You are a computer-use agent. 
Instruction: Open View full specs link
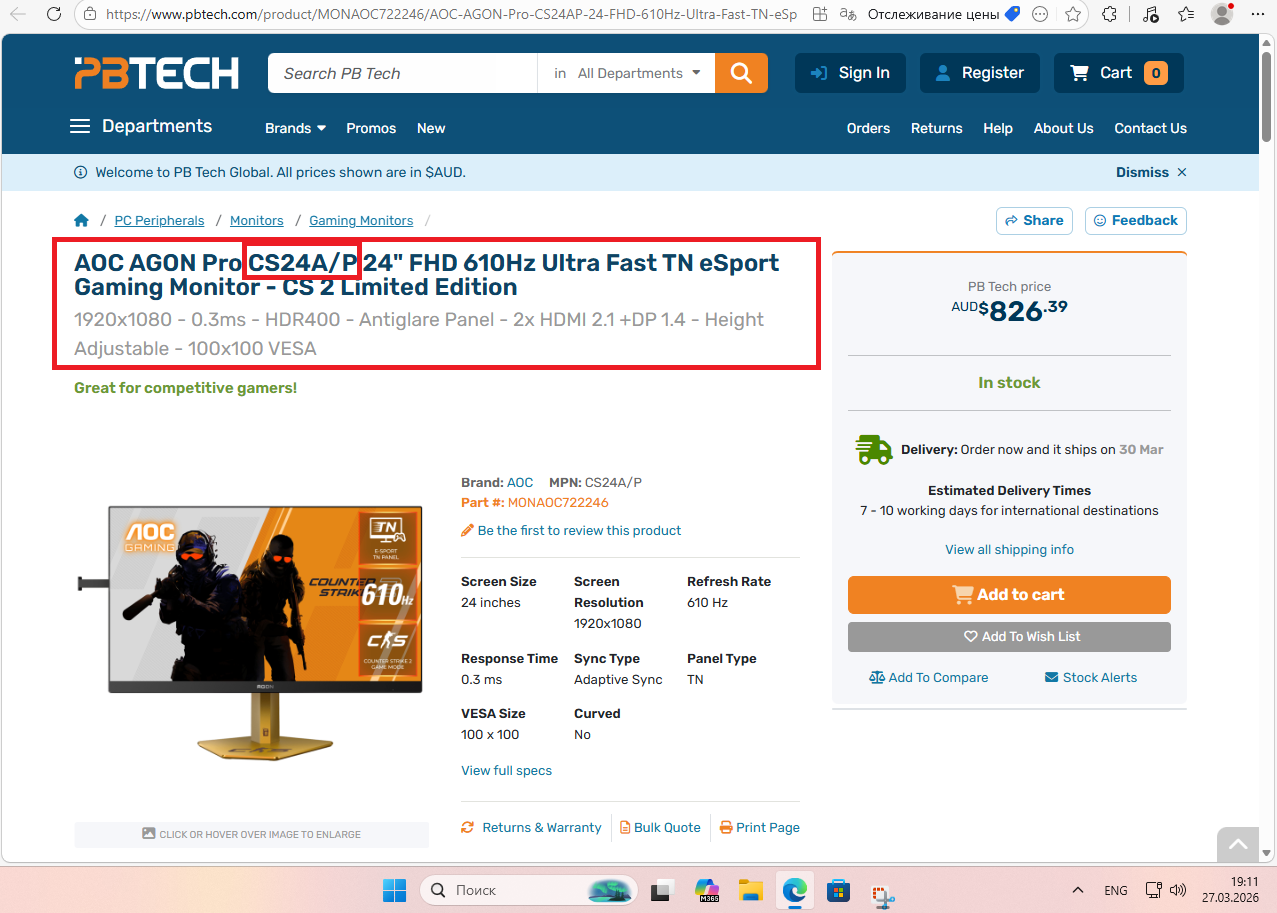pyautogui.click(x=506, y=770)
